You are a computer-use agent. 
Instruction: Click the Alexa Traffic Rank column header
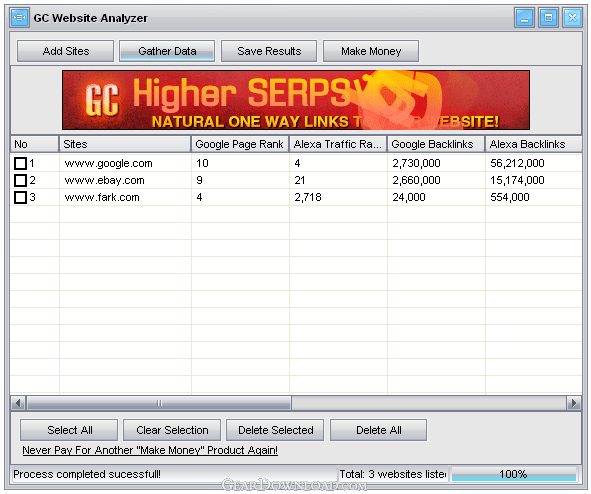click(338, 144)
